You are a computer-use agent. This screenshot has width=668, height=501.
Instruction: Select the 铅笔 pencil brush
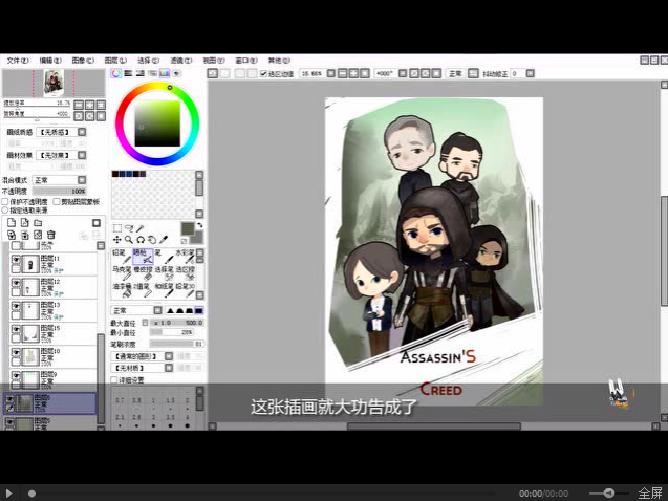121,256
